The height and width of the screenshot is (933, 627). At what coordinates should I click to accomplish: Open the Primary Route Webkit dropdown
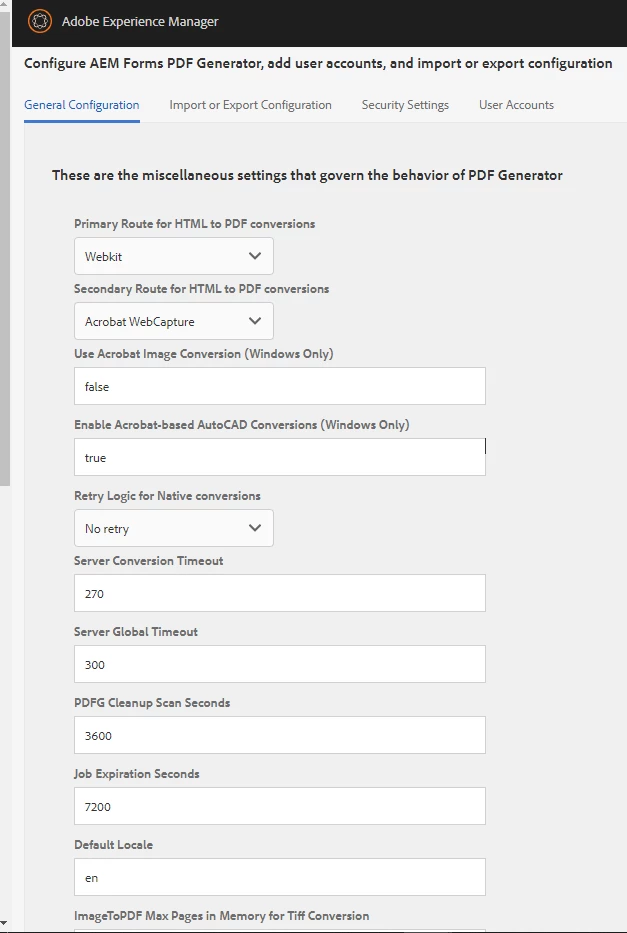174,256
